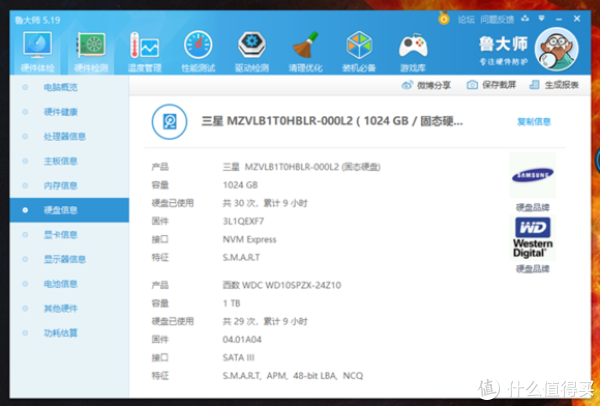
Task: Click 硬盘品牌 label under Samsung logo
Action: click(x=533, y=207)
